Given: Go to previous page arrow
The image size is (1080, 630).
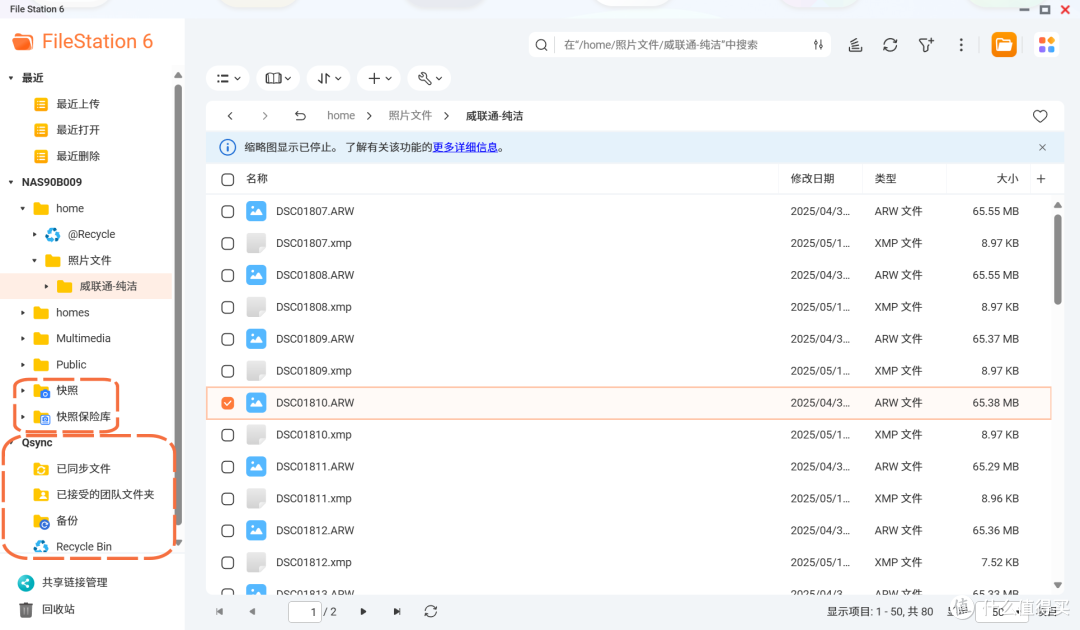Looking at the screenshot, I should 252,611.
